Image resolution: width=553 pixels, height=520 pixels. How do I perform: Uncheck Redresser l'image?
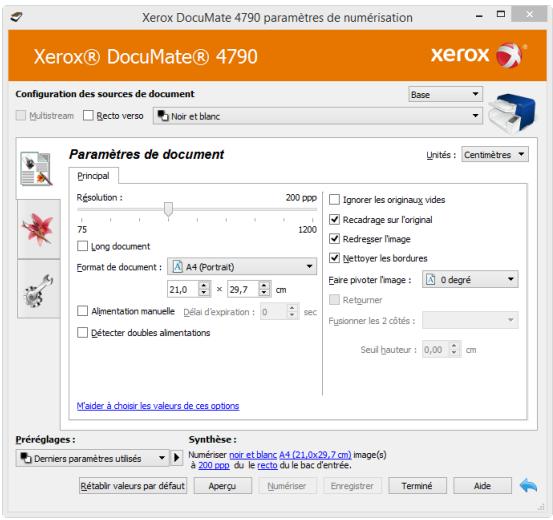tap(334, 239)
